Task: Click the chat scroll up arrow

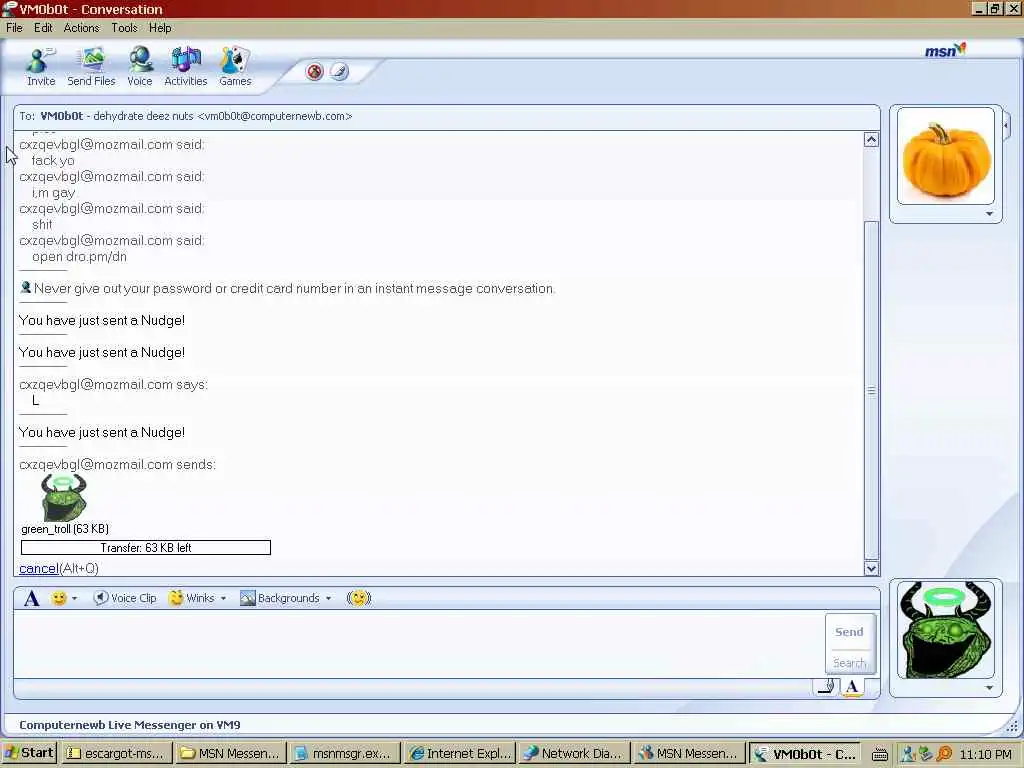Action: point(871,139)
